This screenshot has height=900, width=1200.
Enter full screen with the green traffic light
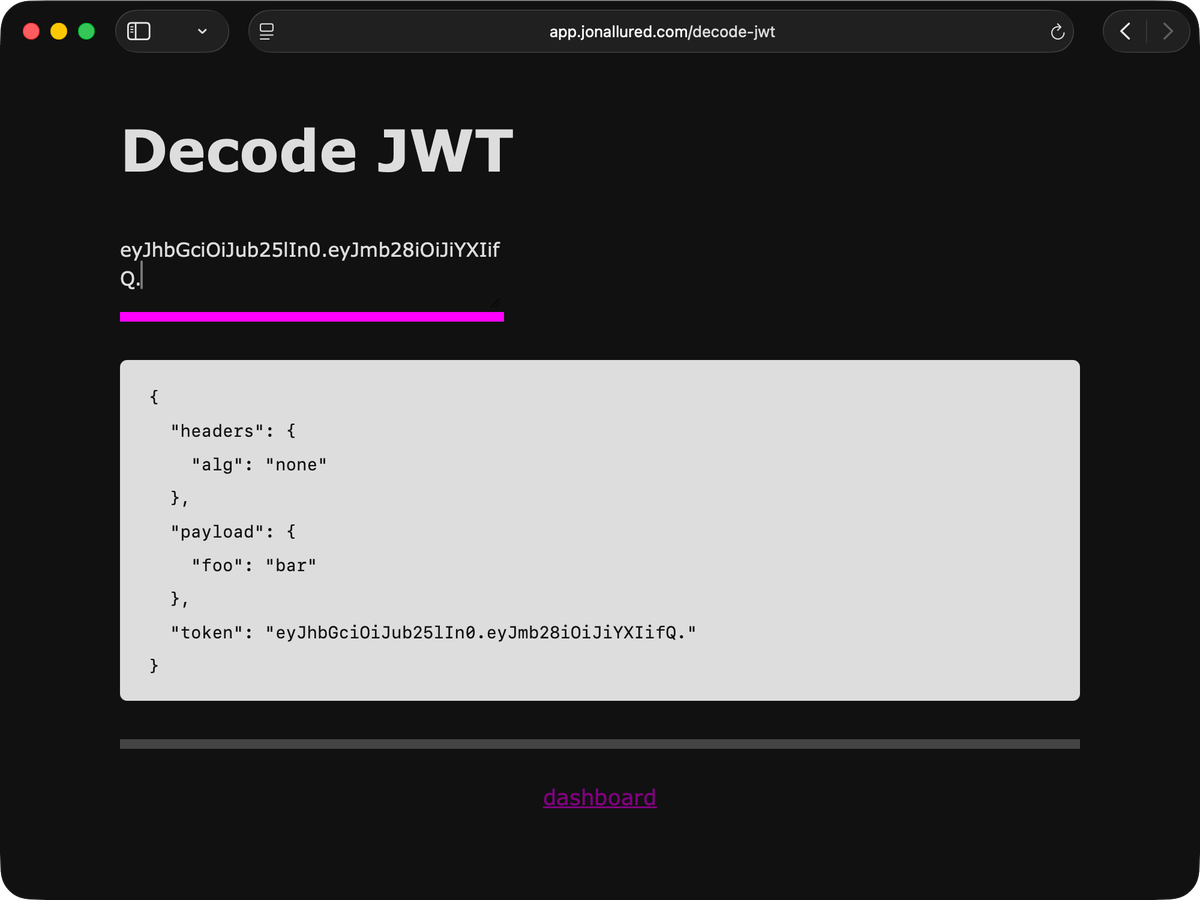point(86,31)
